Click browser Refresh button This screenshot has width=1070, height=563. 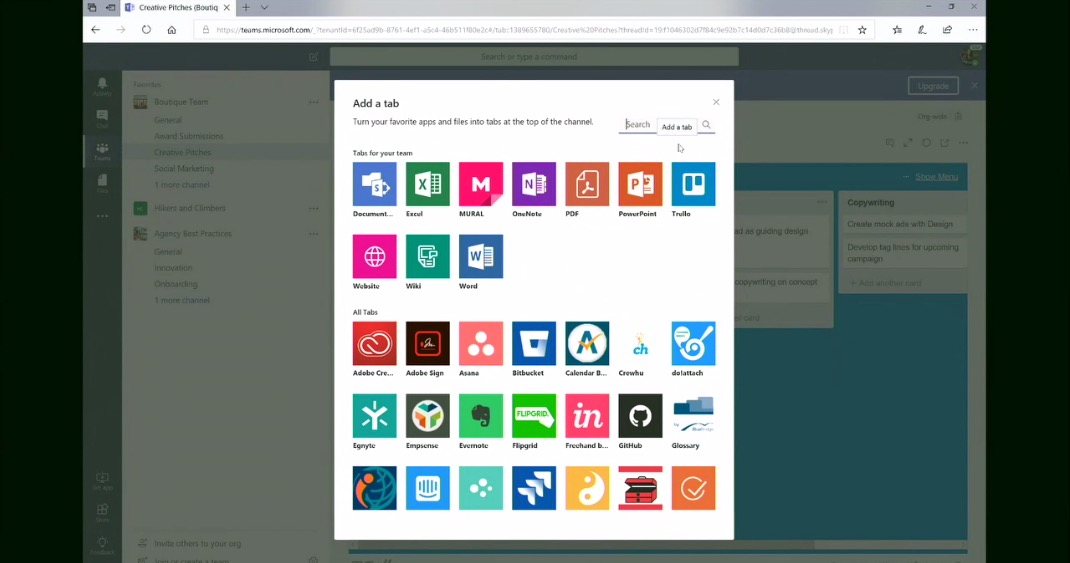click(x=146, y=30)
